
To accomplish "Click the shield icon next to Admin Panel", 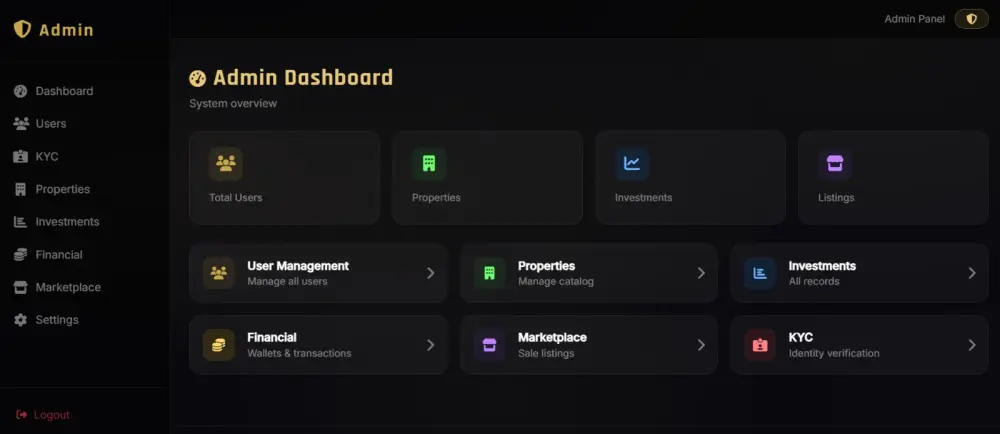I will pos(971,19).
